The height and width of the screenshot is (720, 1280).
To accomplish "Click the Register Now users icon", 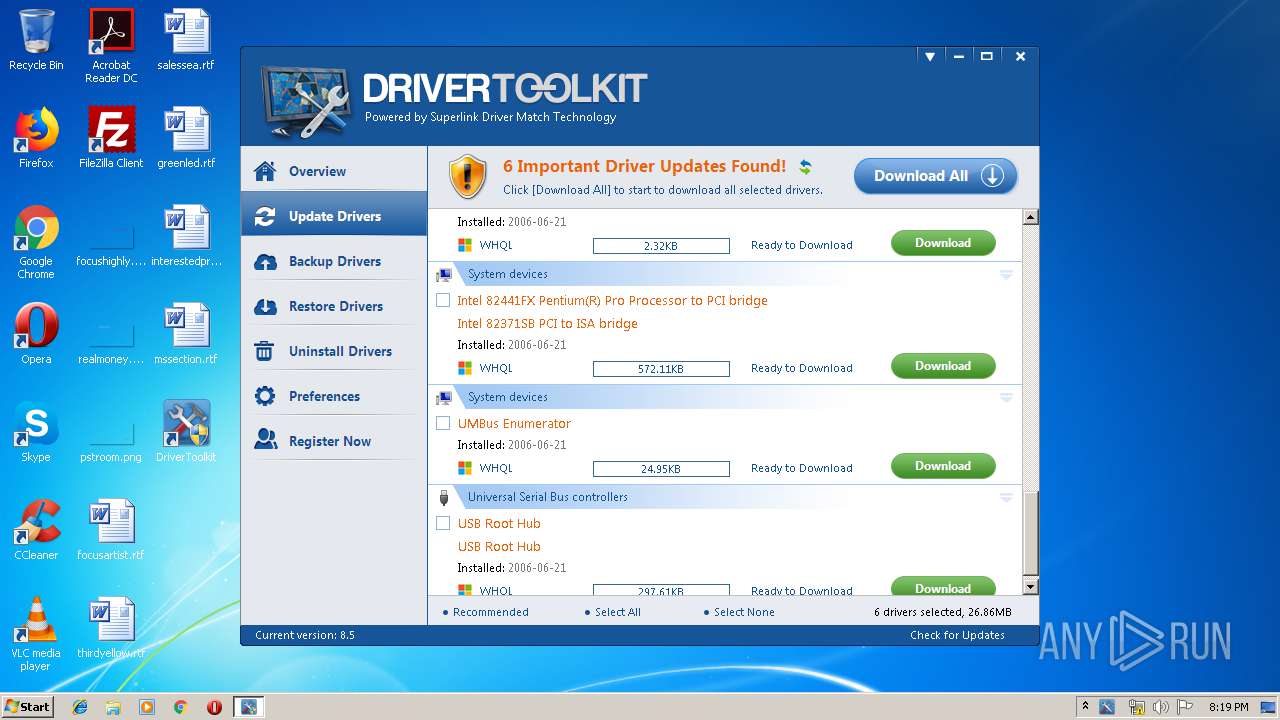I will pos(265,441).
